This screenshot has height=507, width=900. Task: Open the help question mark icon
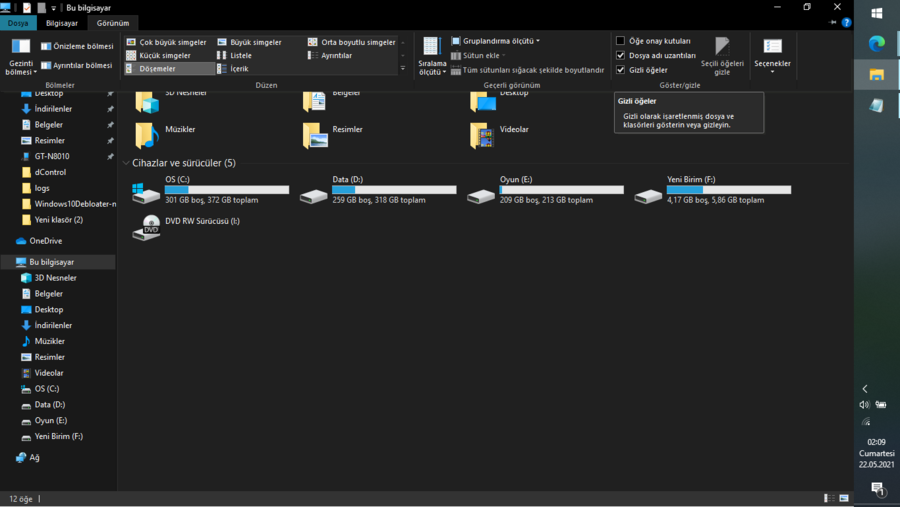coord(846,22)
